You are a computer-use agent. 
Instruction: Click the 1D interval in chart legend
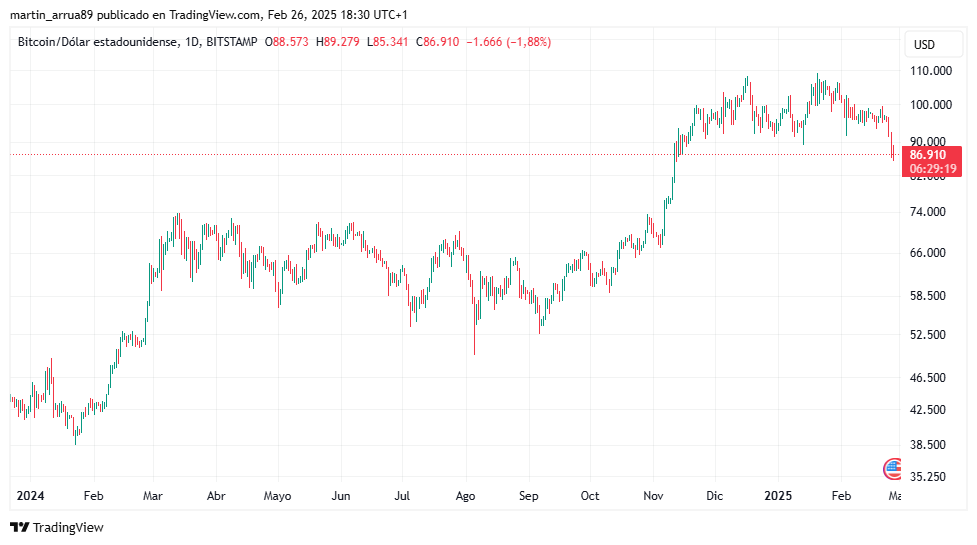coord(193,42)
